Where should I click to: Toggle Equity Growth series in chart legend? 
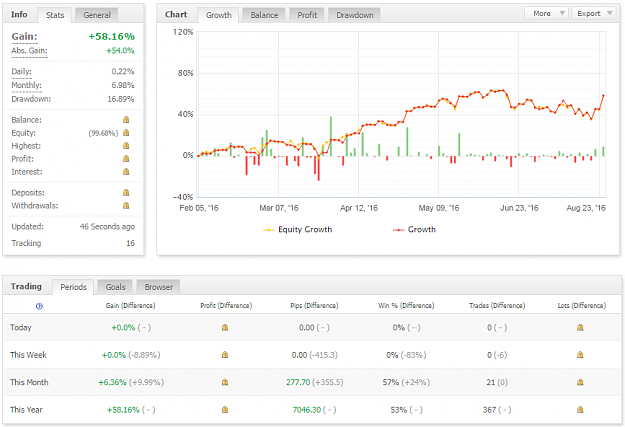(298, 230)
